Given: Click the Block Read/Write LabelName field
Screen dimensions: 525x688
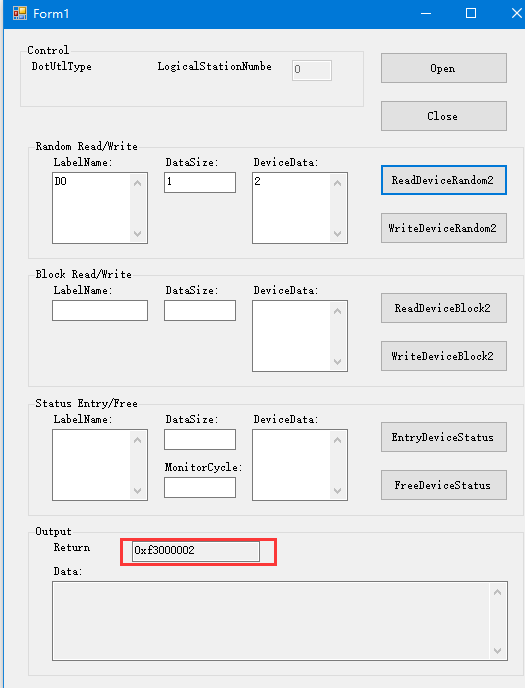Looking at the screenshot, I should coord(100,311).
